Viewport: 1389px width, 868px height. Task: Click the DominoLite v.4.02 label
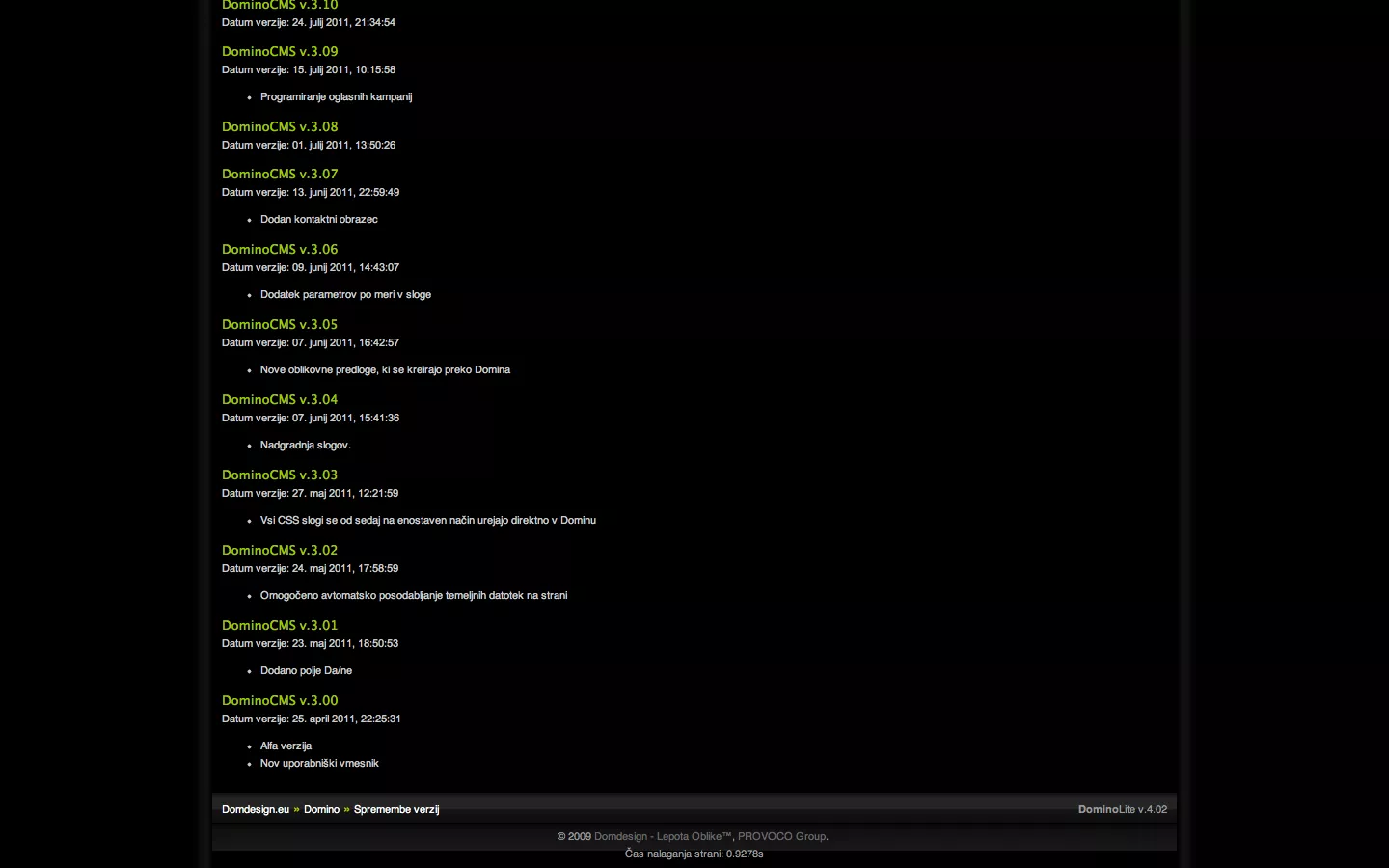pos(1122,809)
